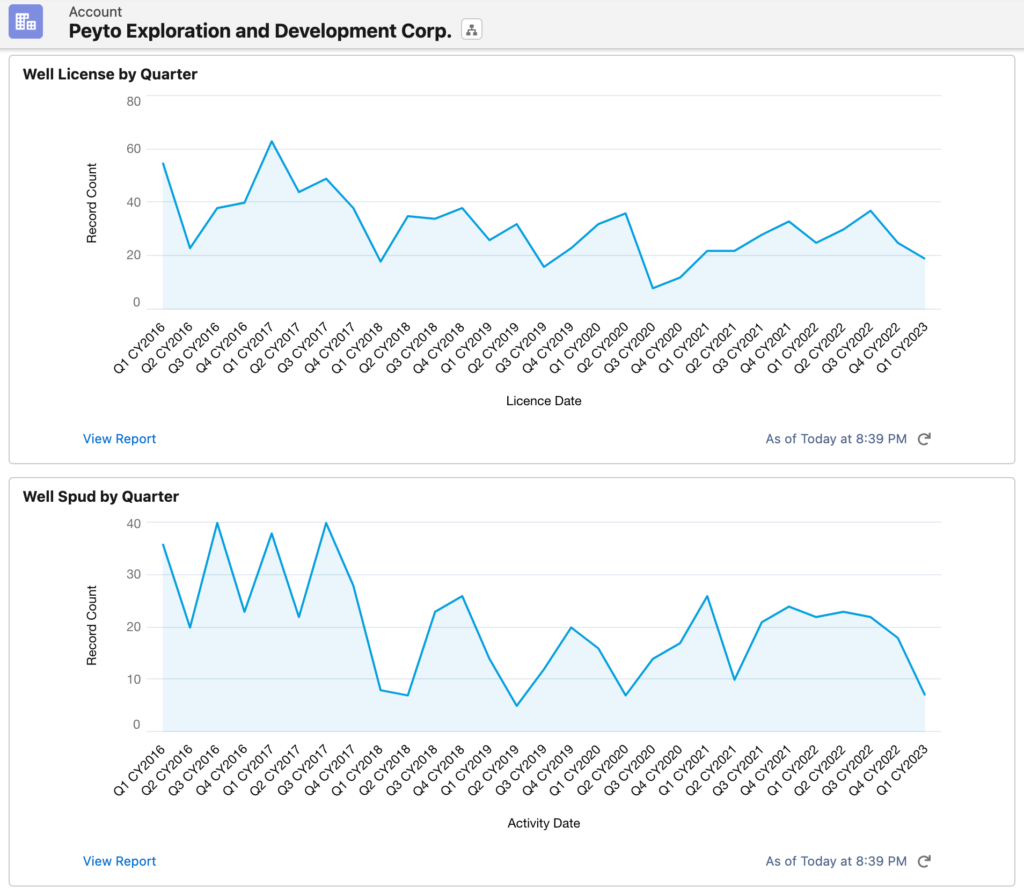The image size is (1024, 893).
Task: Click the Well Spud chart's As of Today timestamp
Action: click(835, 861)
